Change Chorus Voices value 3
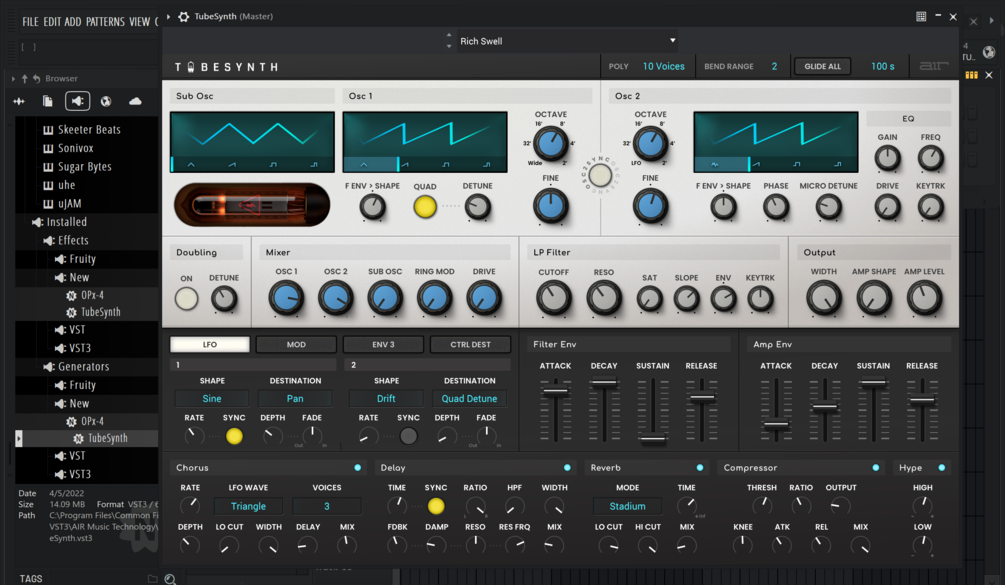 point(326,506)
